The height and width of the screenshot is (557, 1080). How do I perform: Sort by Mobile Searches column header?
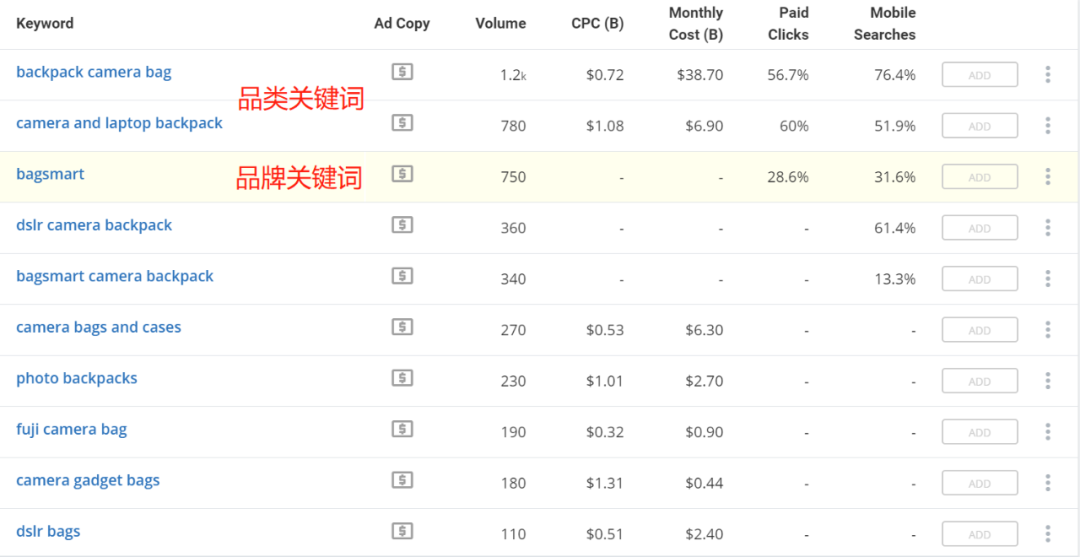pyautogui.click(x=885, y=23)
